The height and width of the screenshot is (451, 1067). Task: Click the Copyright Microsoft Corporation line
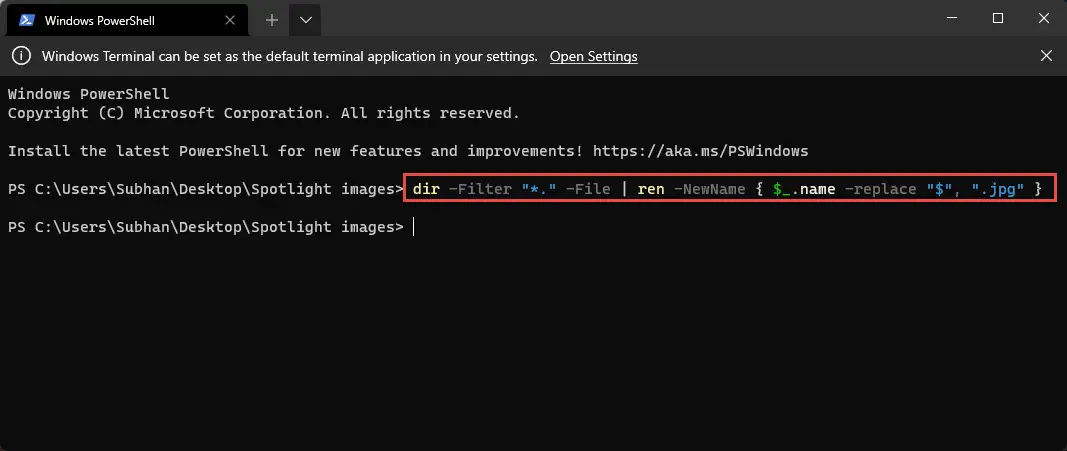263,113
